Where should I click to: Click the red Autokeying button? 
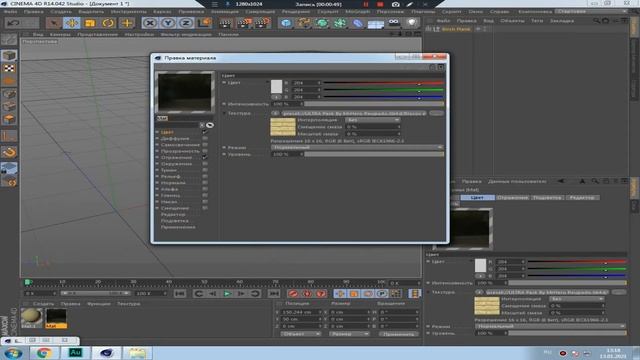[x=307, y=293]
